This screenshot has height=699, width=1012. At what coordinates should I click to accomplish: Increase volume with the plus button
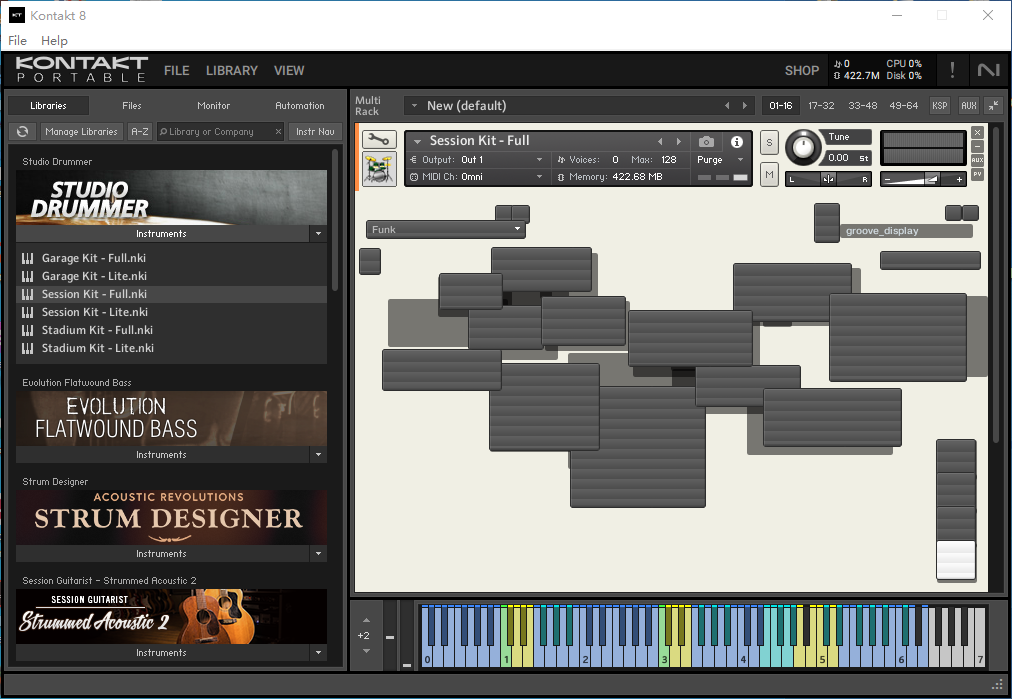(959, 179)
